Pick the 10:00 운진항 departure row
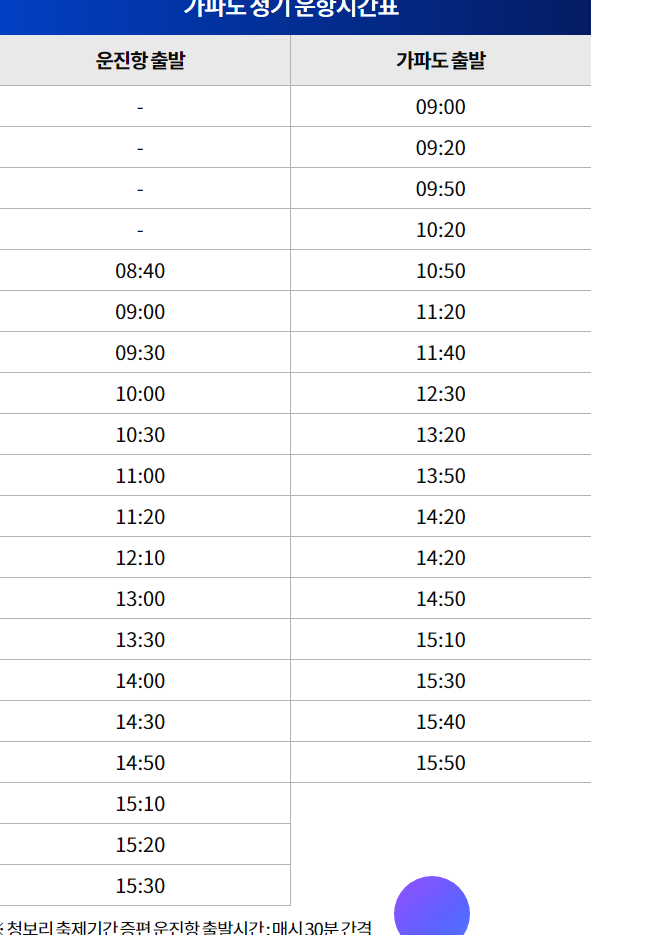 141,394
